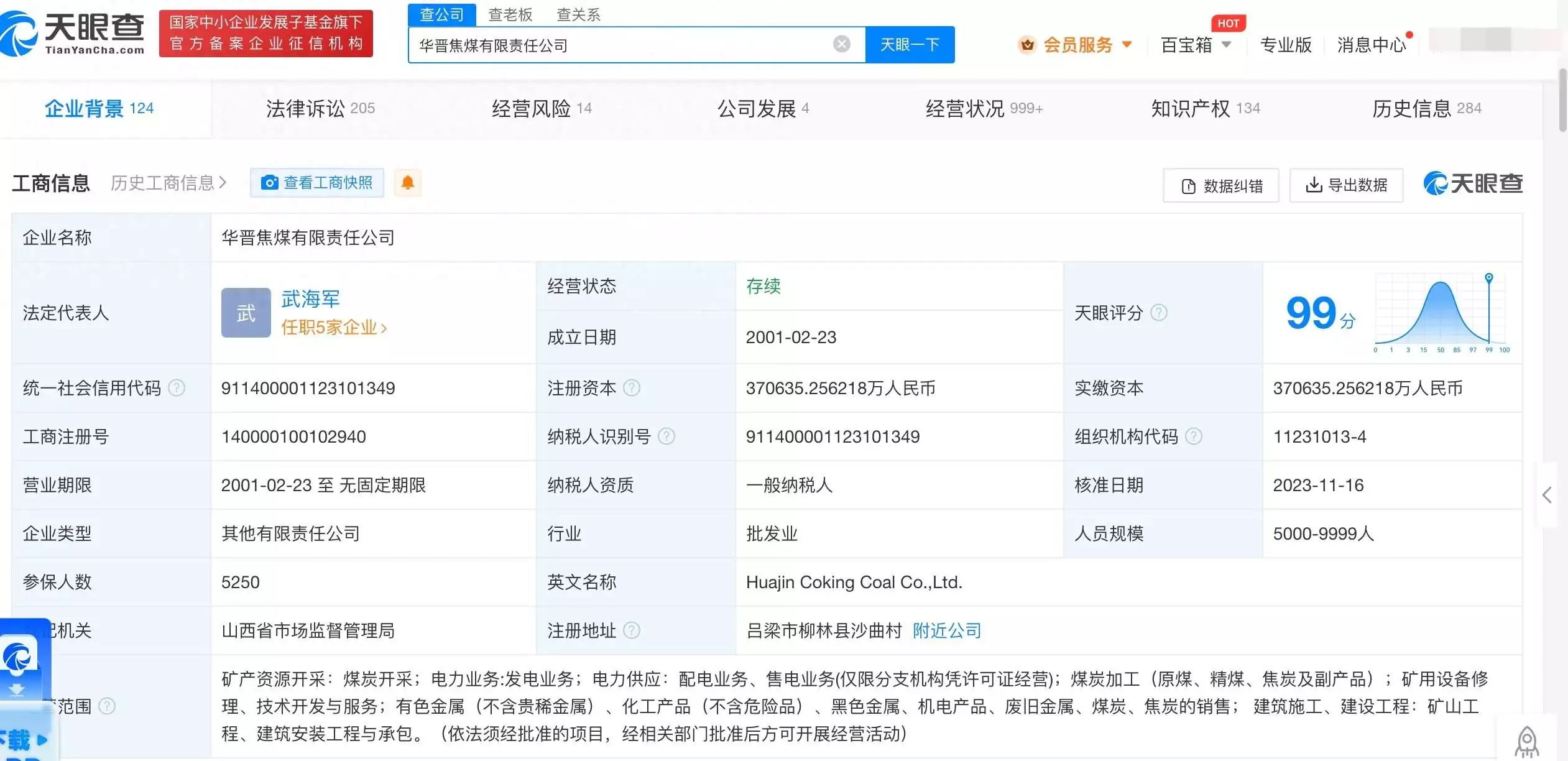Open 历史工商信息 link with arrow
Image resolution: width=1568 pixels, height=761 pixels.
point(168,183)
